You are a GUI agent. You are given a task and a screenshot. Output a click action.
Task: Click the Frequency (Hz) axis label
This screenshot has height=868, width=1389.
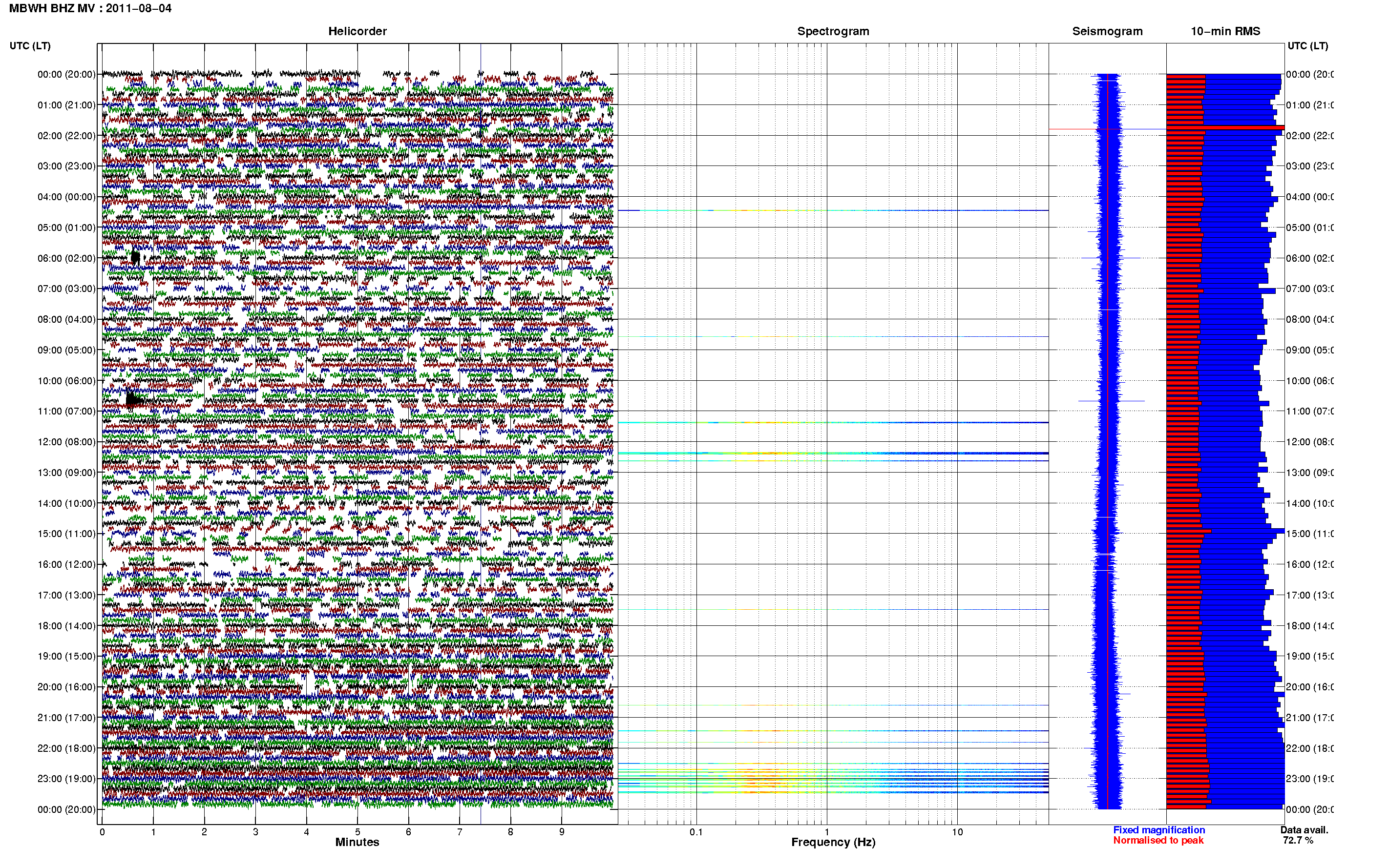tap(833, 842)
